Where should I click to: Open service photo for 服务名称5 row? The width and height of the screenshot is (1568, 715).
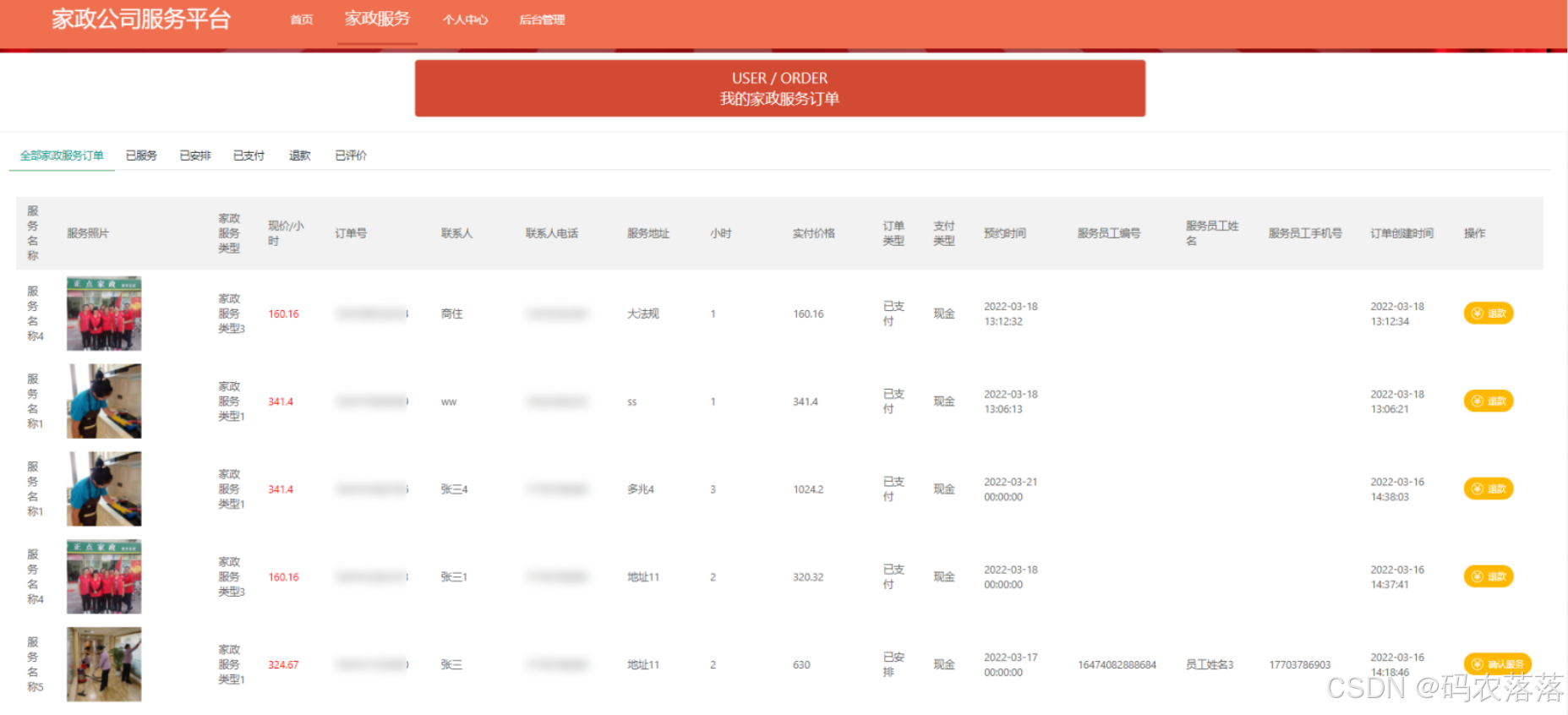(104, 664)
